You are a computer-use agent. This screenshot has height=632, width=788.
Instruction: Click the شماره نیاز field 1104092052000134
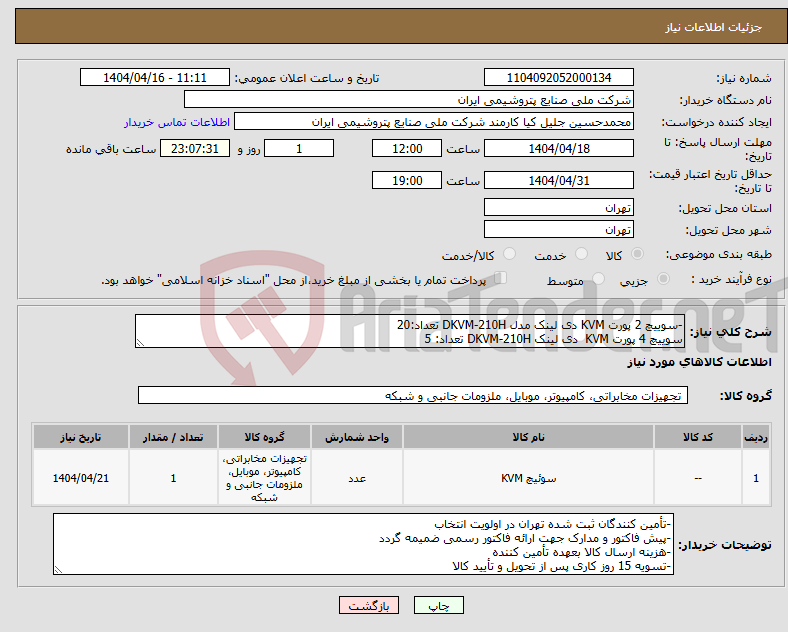coord(558,77)
